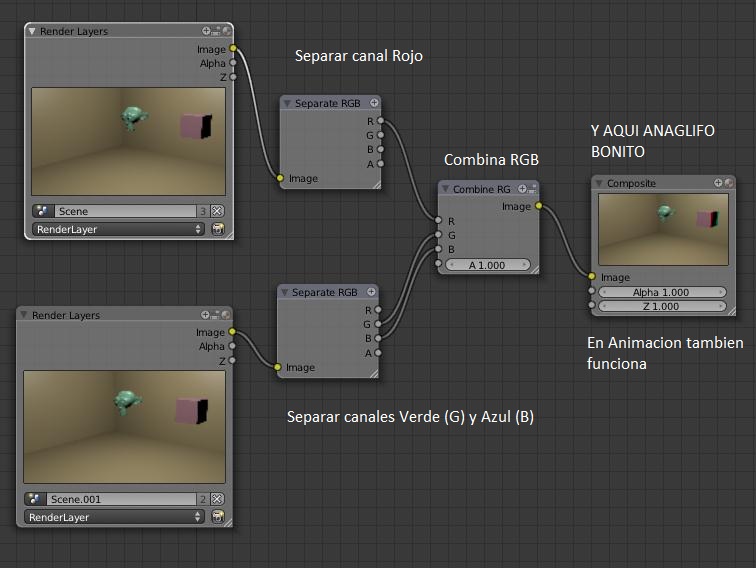Click G output socket on bottom Separate RGB
Image resolution: width=756 pixels, height=568 pixels.
378,324
